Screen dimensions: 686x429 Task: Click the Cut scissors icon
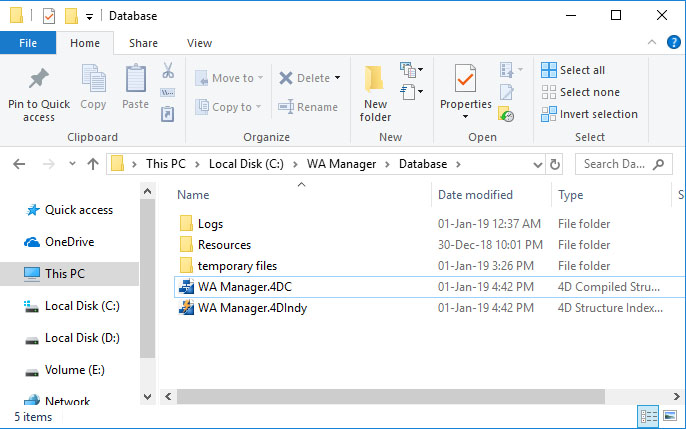(168, 70)
